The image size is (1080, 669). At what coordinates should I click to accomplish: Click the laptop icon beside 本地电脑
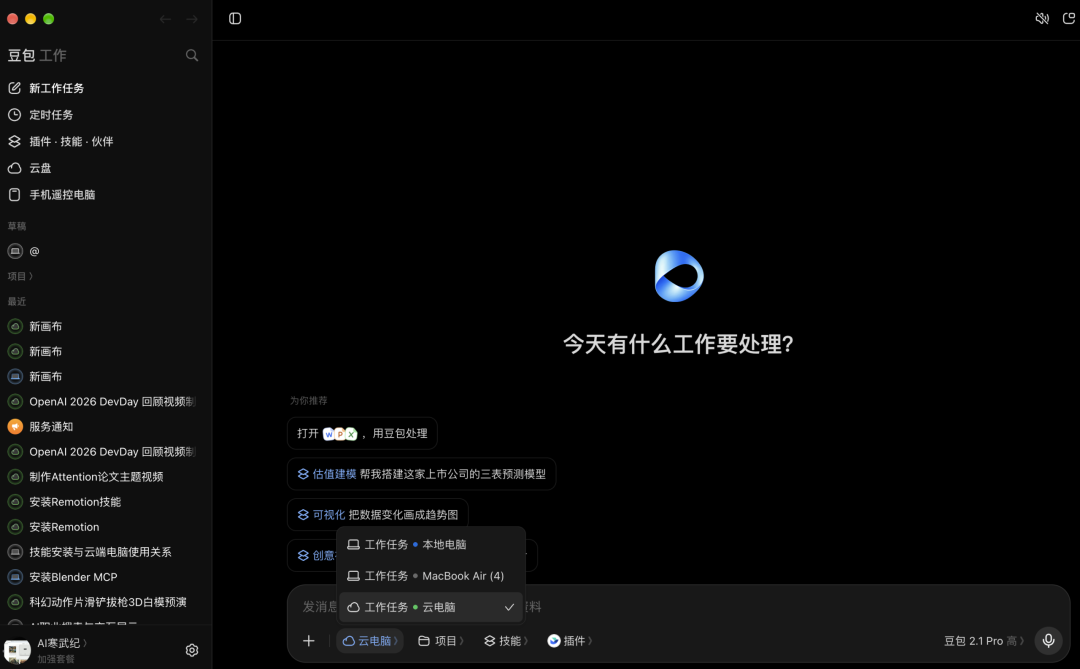(x=353, y=545)
